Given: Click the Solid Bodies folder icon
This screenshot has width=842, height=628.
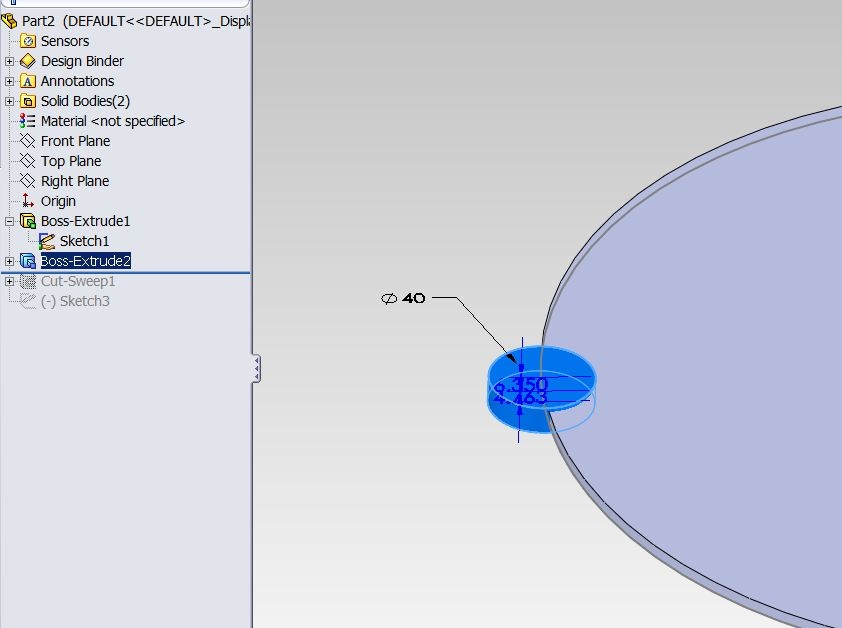Looking at the screenshot, I should (27, 101).
